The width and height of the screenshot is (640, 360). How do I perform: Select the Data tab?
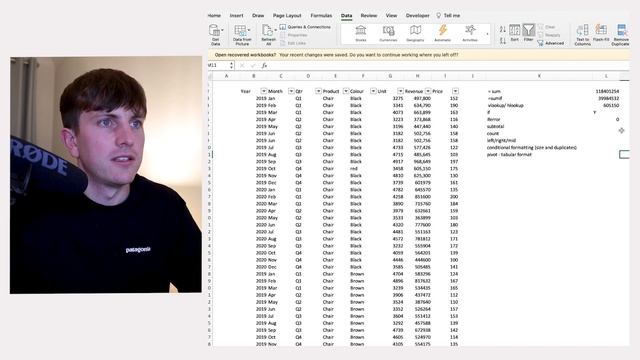(347, 16)
